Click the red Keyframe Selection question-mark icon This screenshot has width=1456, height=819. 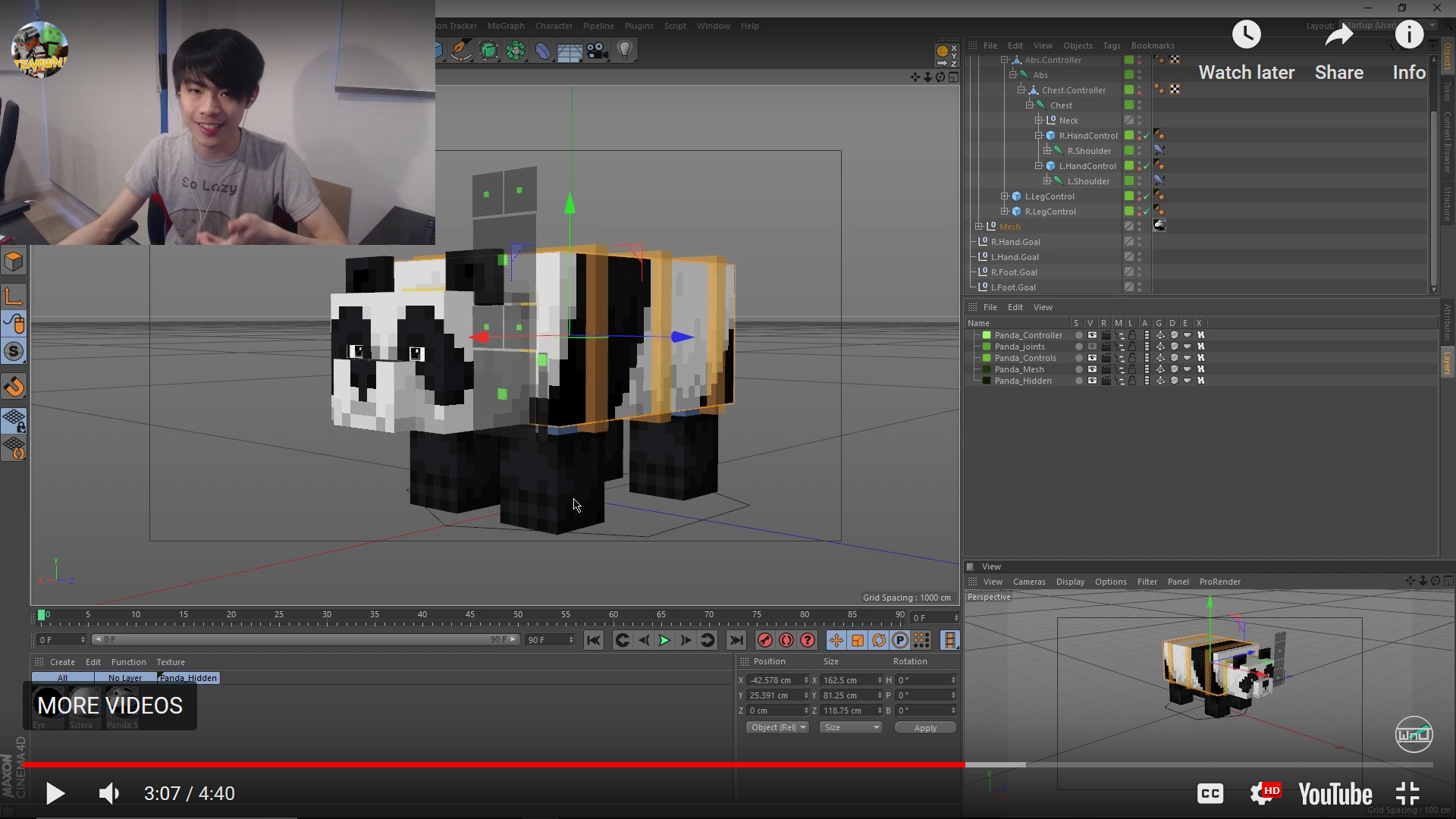click(808, 641)
